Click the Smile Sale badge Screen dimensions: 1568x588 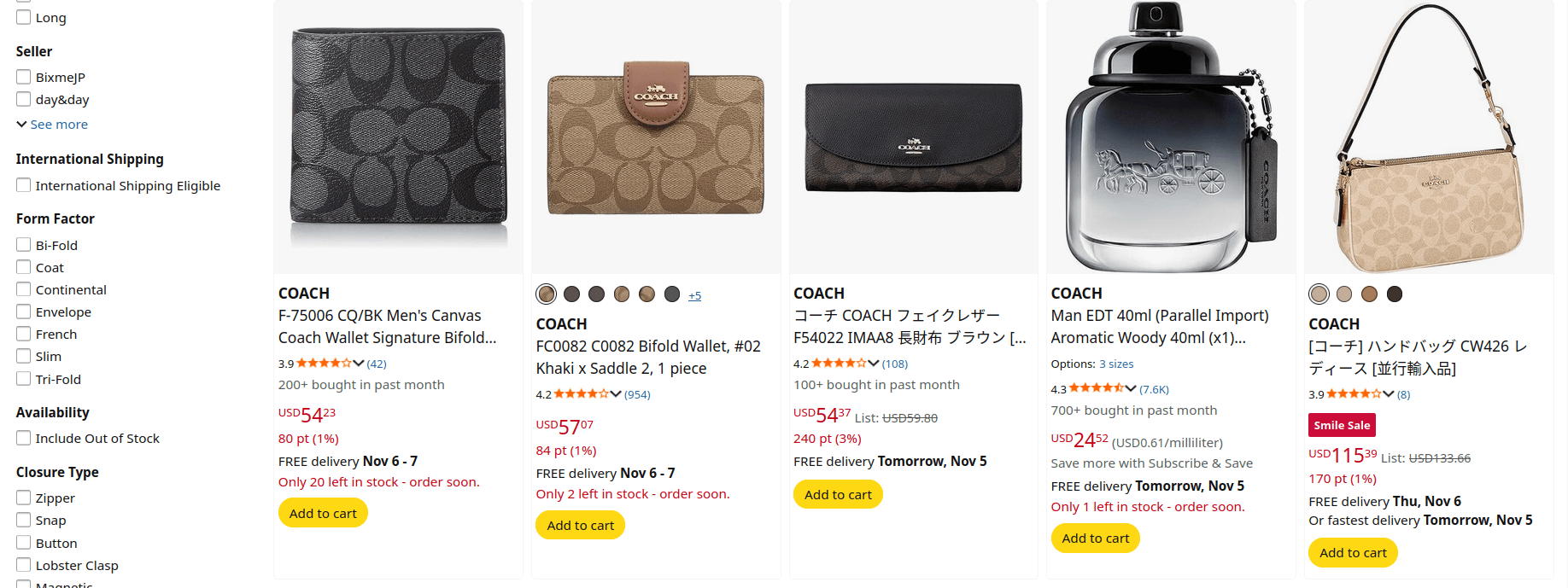(1342, 425)
